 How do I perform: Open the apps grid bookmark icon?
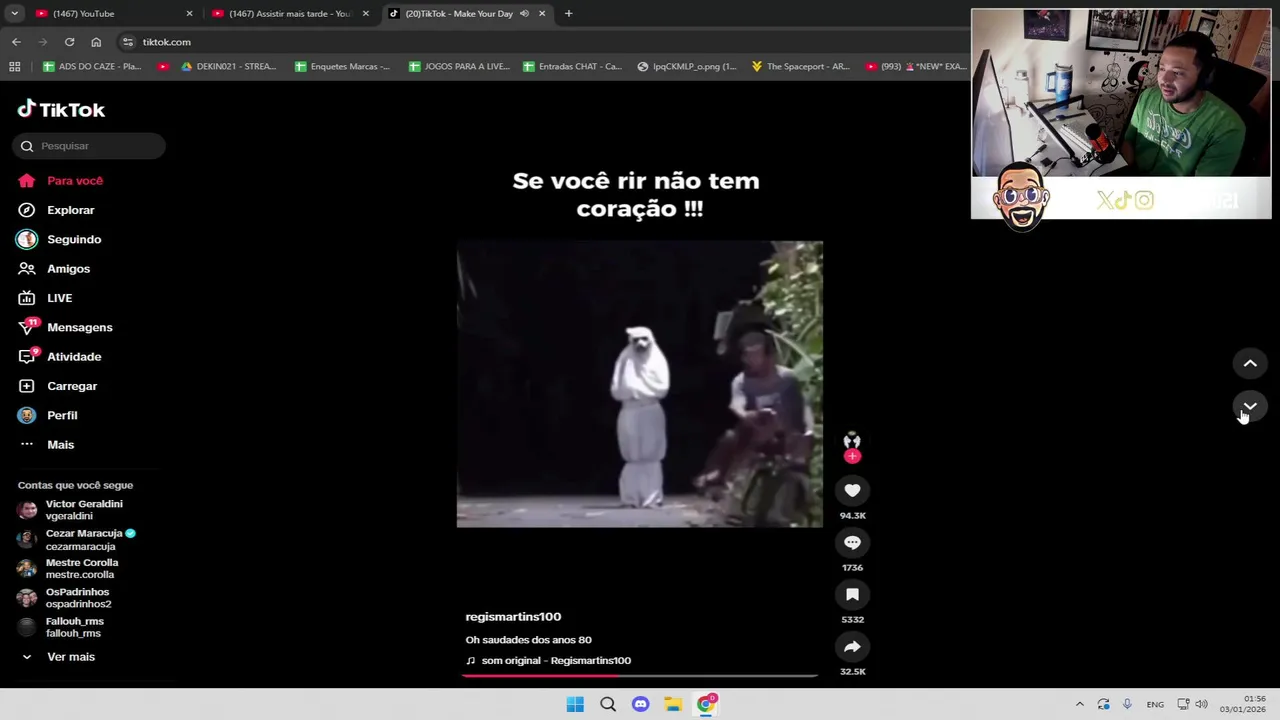click(14, 67)
